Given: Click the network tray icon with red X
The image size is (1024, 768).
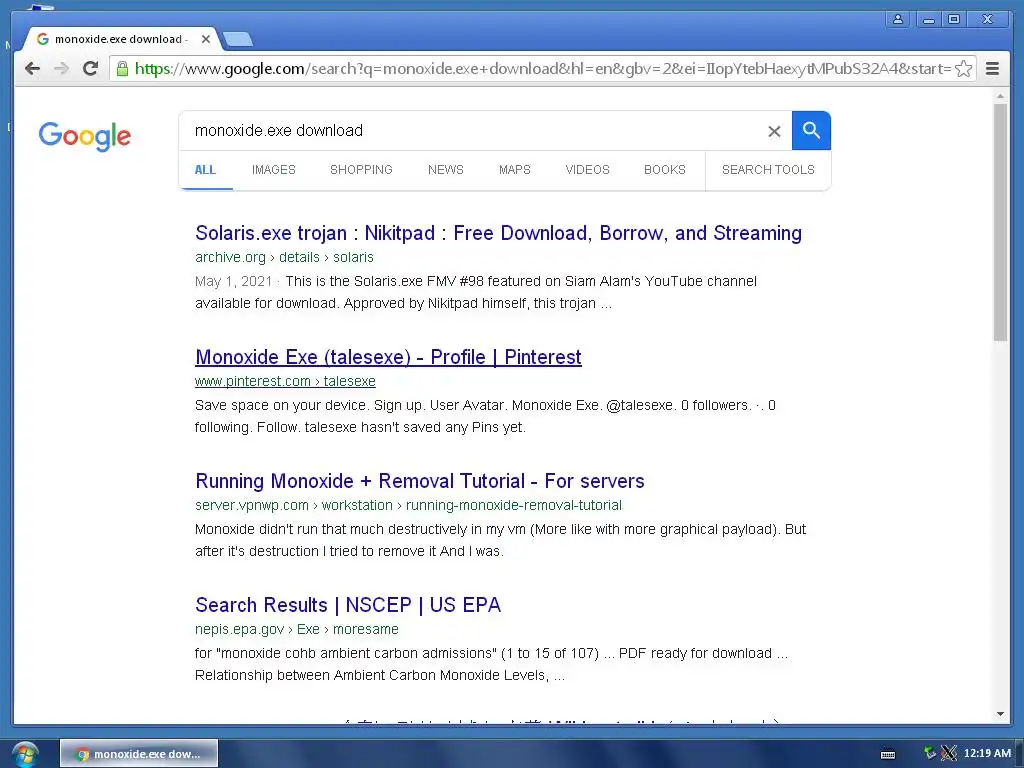Looking at the screenshot, I should pos(948,754).
